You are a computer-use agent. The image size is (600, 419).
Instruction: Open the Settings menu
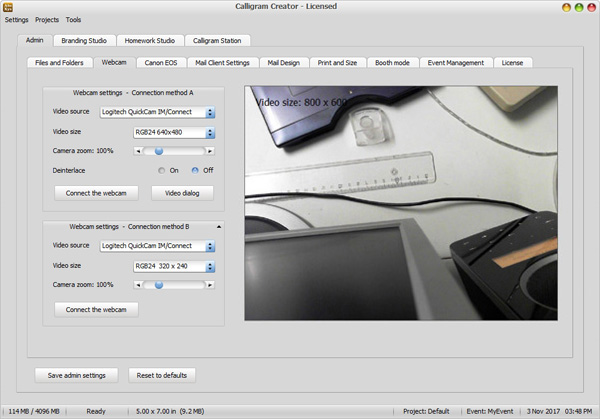(16, 20)
